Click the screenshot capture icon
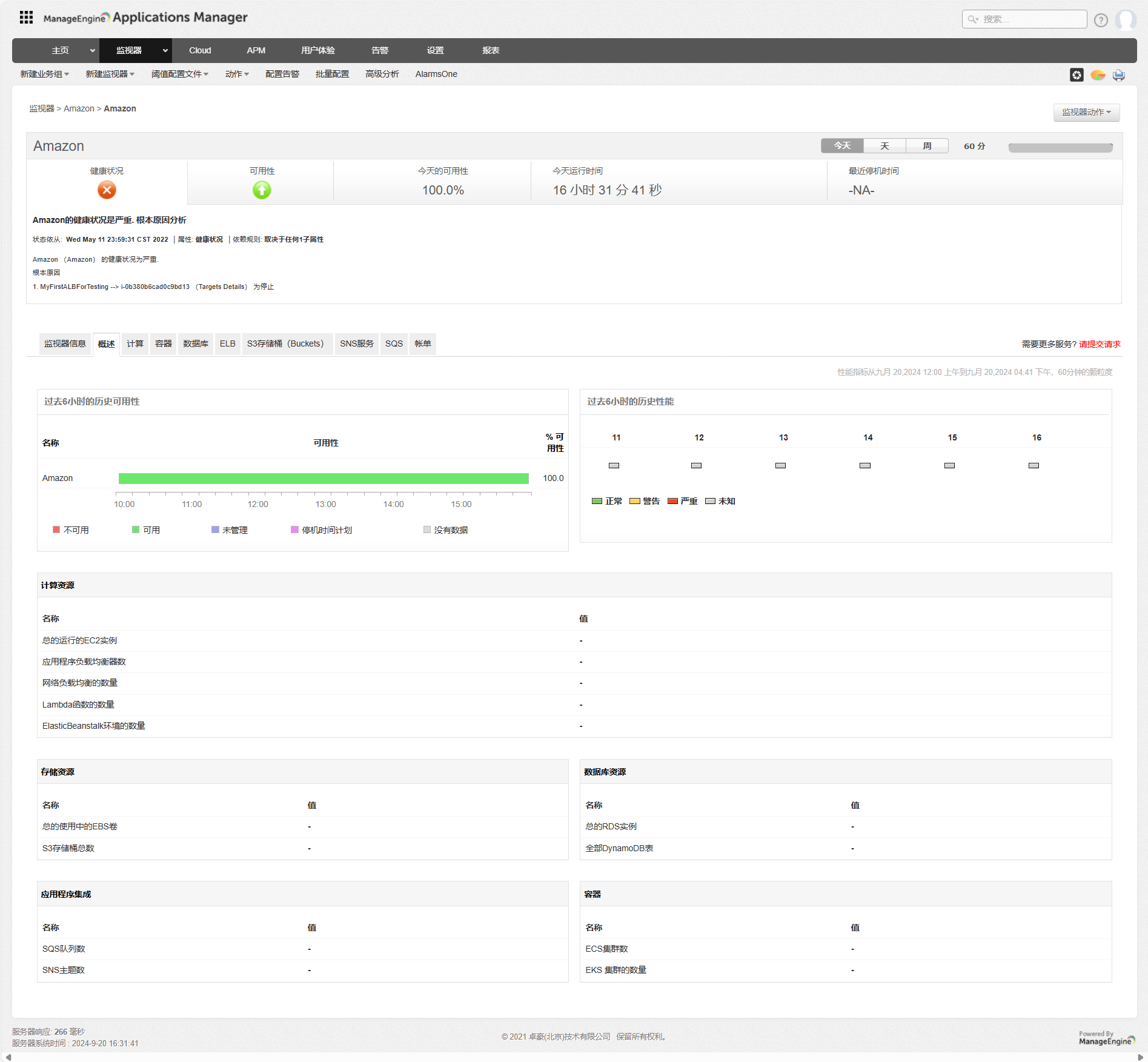This screenshot has height=1062, width=1148. point(1077,75)
